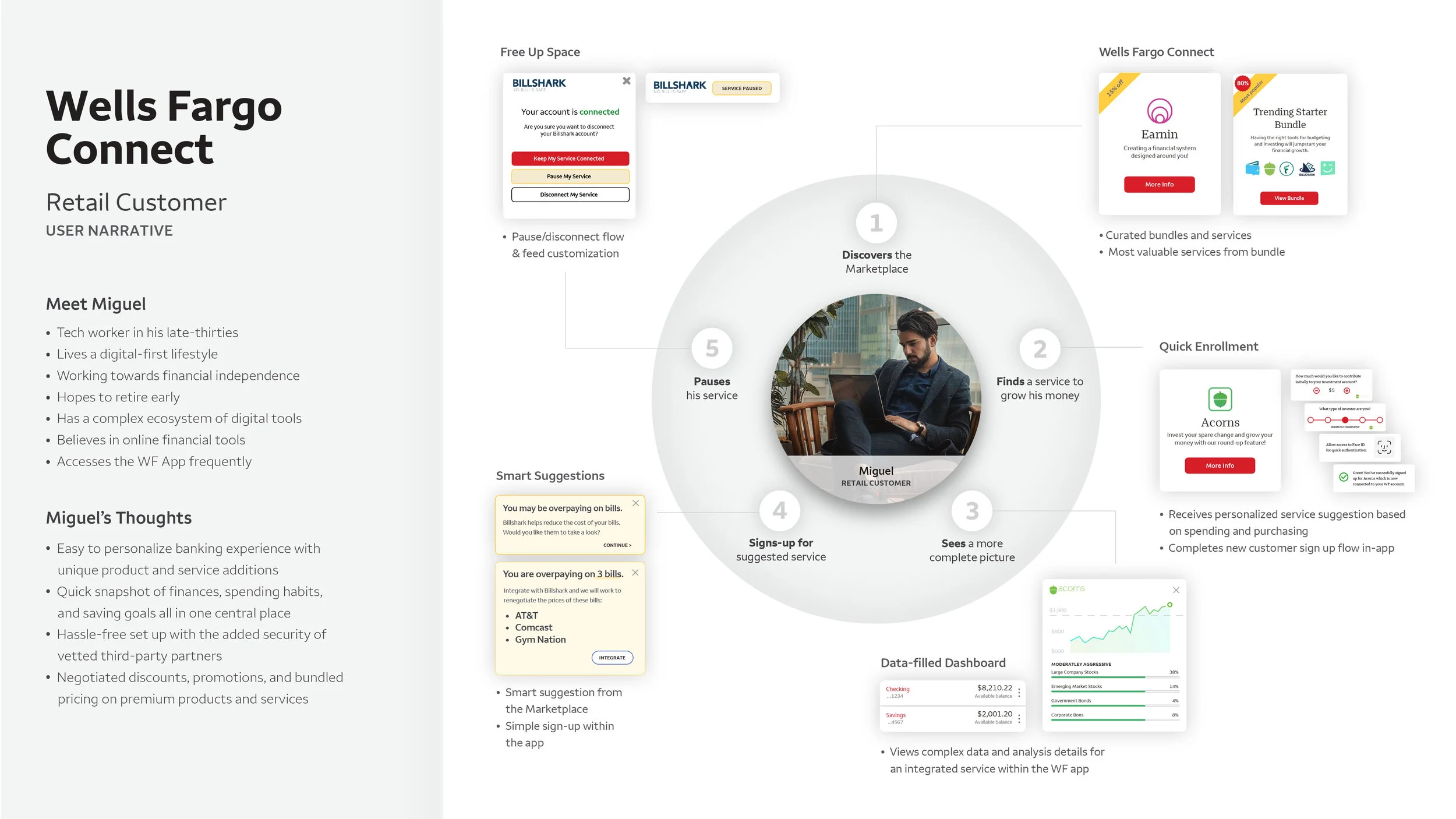Dismiss the 'may be overpaying' suggestion

(x=635, y=503)
